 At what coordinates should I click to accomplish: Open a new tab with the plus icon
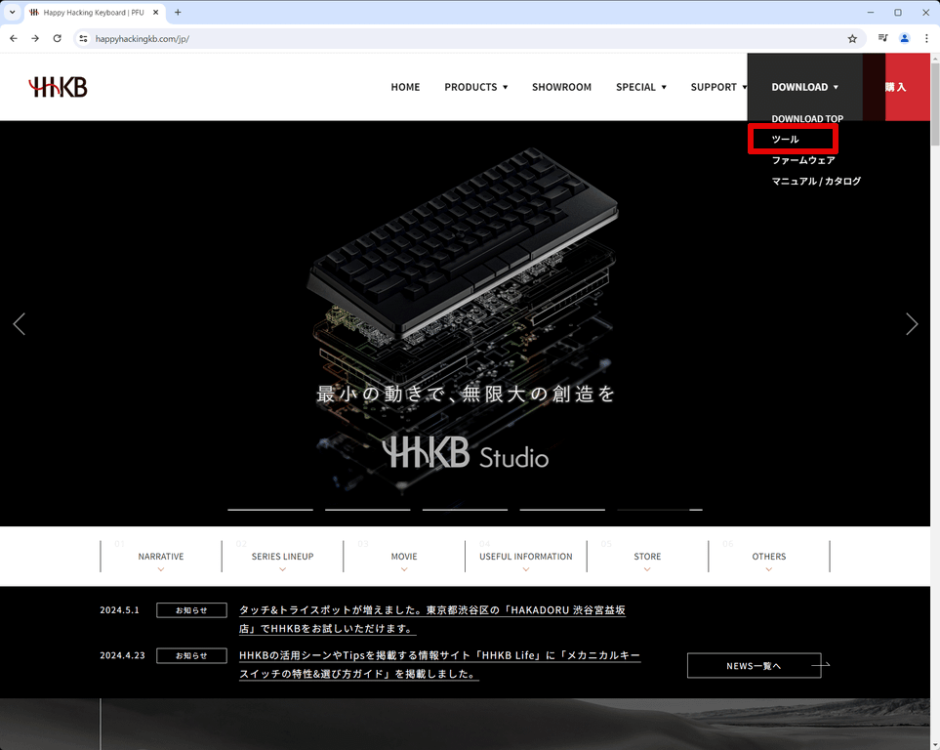pyautogui.click(x=177, y=12)
